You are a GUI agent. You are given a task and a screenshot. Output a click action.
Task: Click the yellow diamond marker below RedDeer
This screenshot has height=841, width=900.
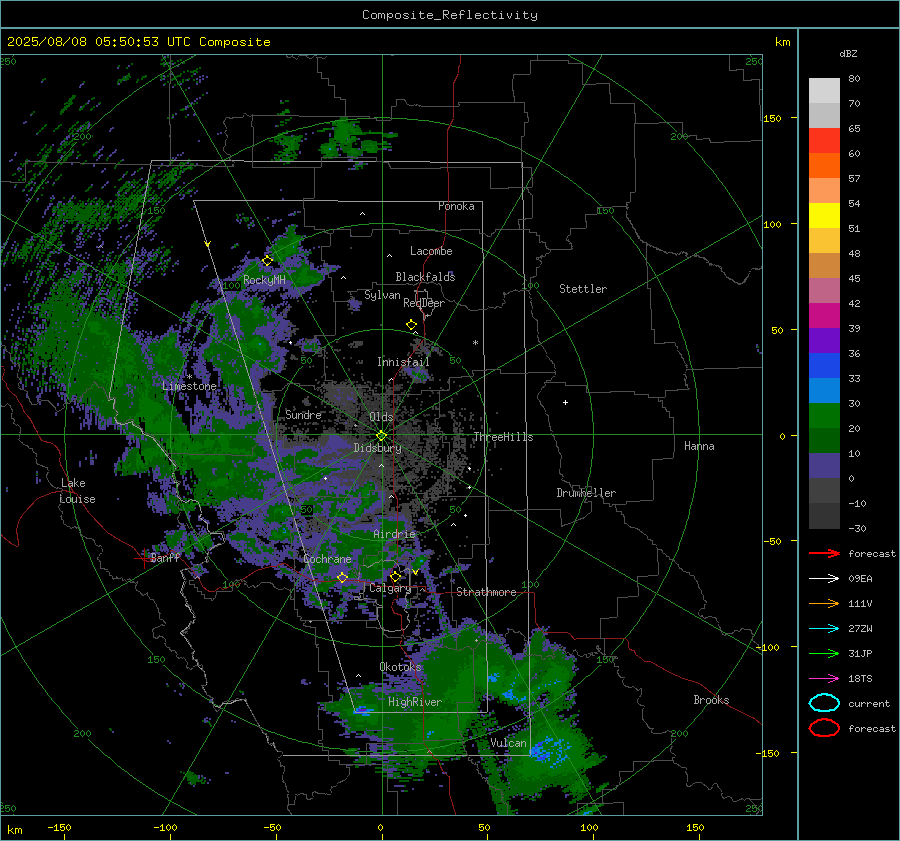pos(411,325)
